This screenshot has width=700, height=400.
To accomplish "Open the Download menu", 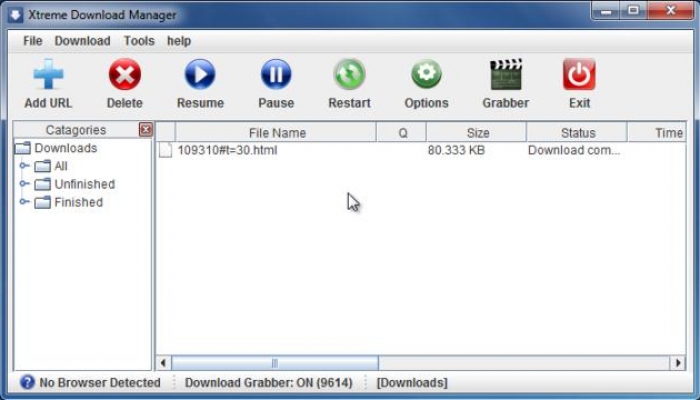I will (x=82, y=41).
